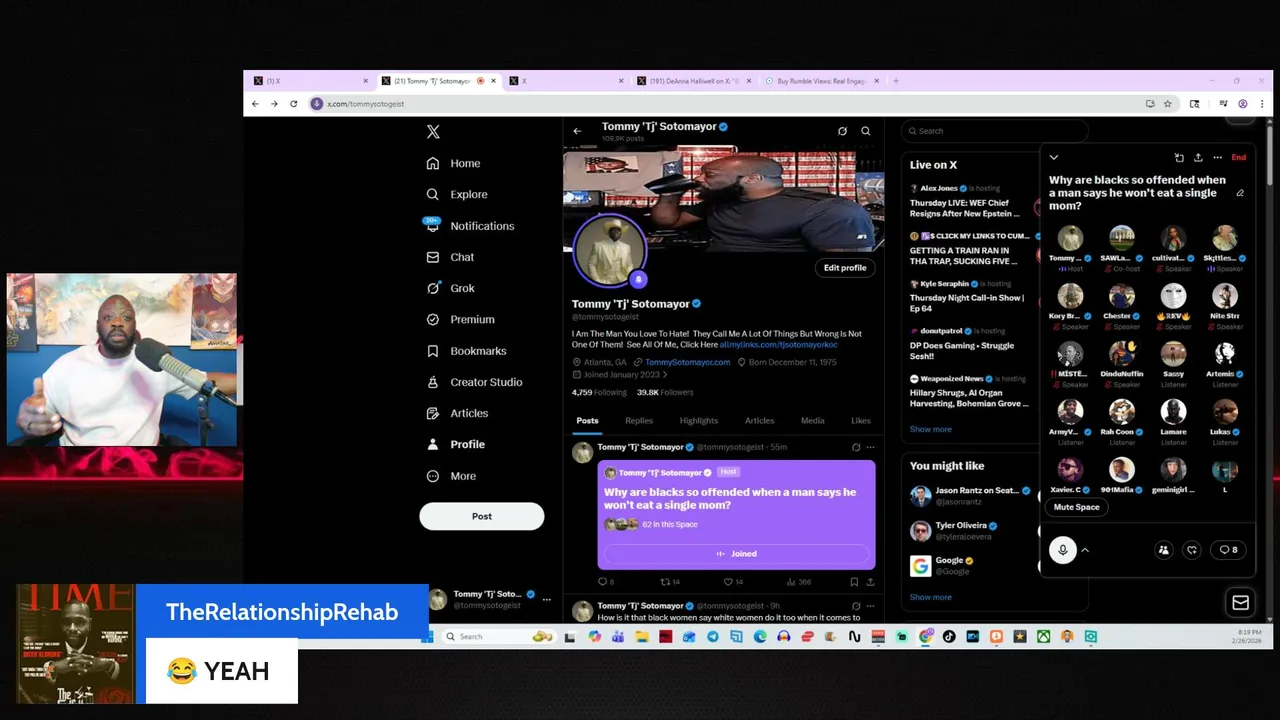Screen dimensions: 1280x720
Task: Expand microphone options caret
Action: (1085, 550)
